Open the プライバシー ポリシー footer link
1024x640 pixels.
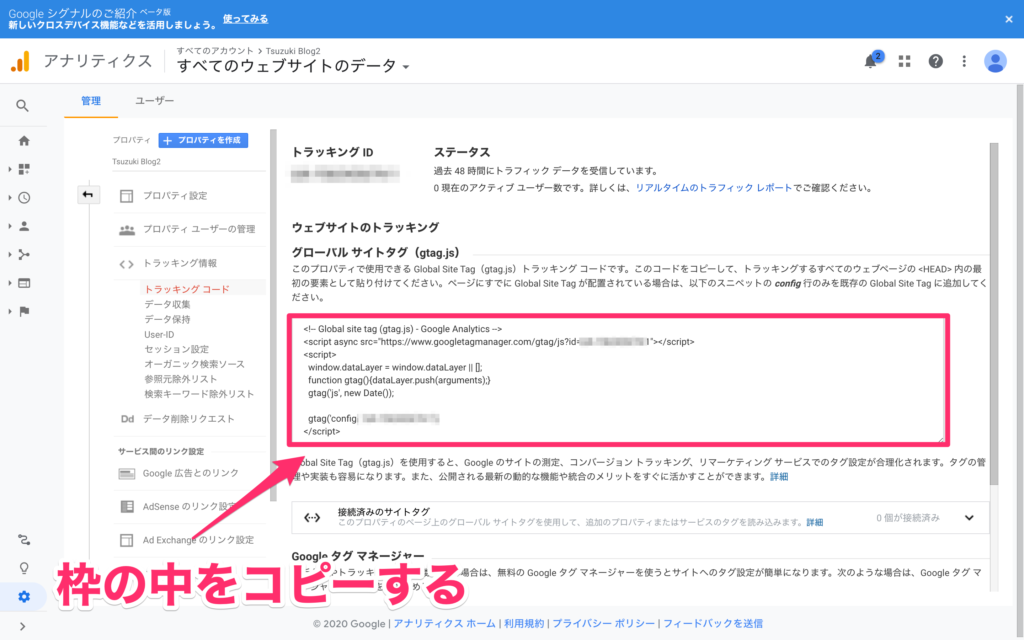(x=603, y=624)
